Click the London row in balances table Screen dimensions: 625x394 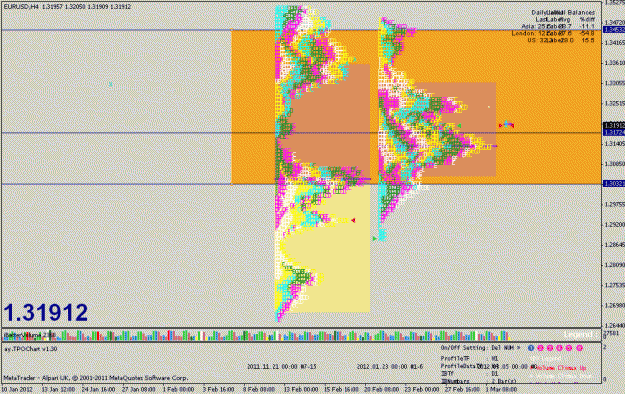[553, 33]
